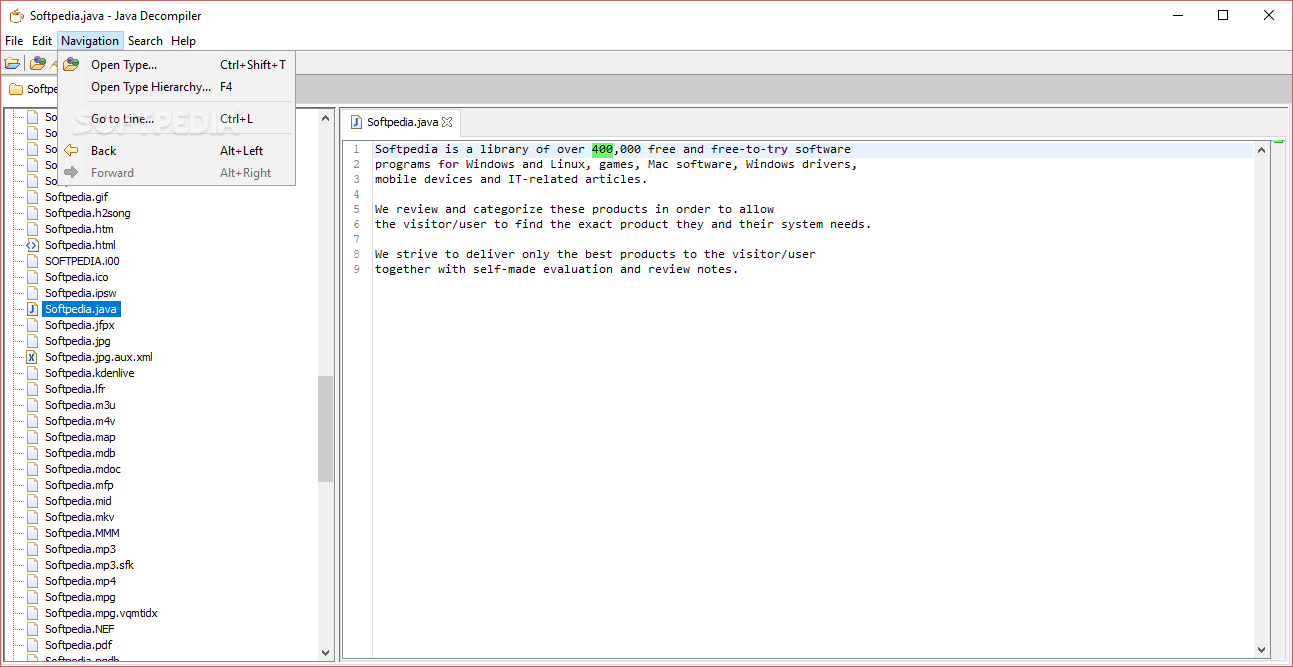Choose Open Type Hierarchy... menu entry
1293x667 pixels.
176,87
